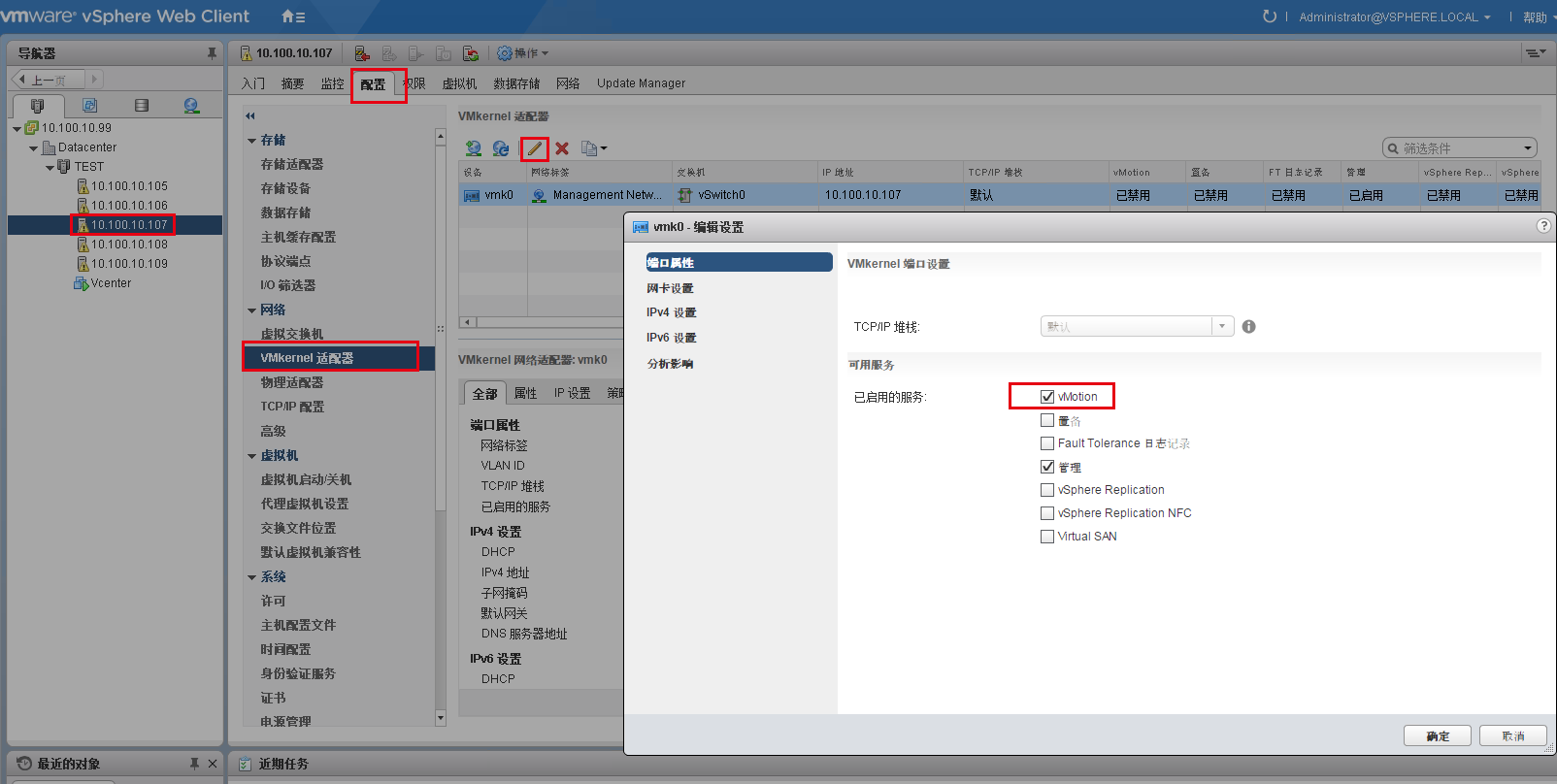Open the VMs and Templates navigator tab
Image resolution: width=1557 pixels, height=784 pixels.
click(x=90, y=105)
